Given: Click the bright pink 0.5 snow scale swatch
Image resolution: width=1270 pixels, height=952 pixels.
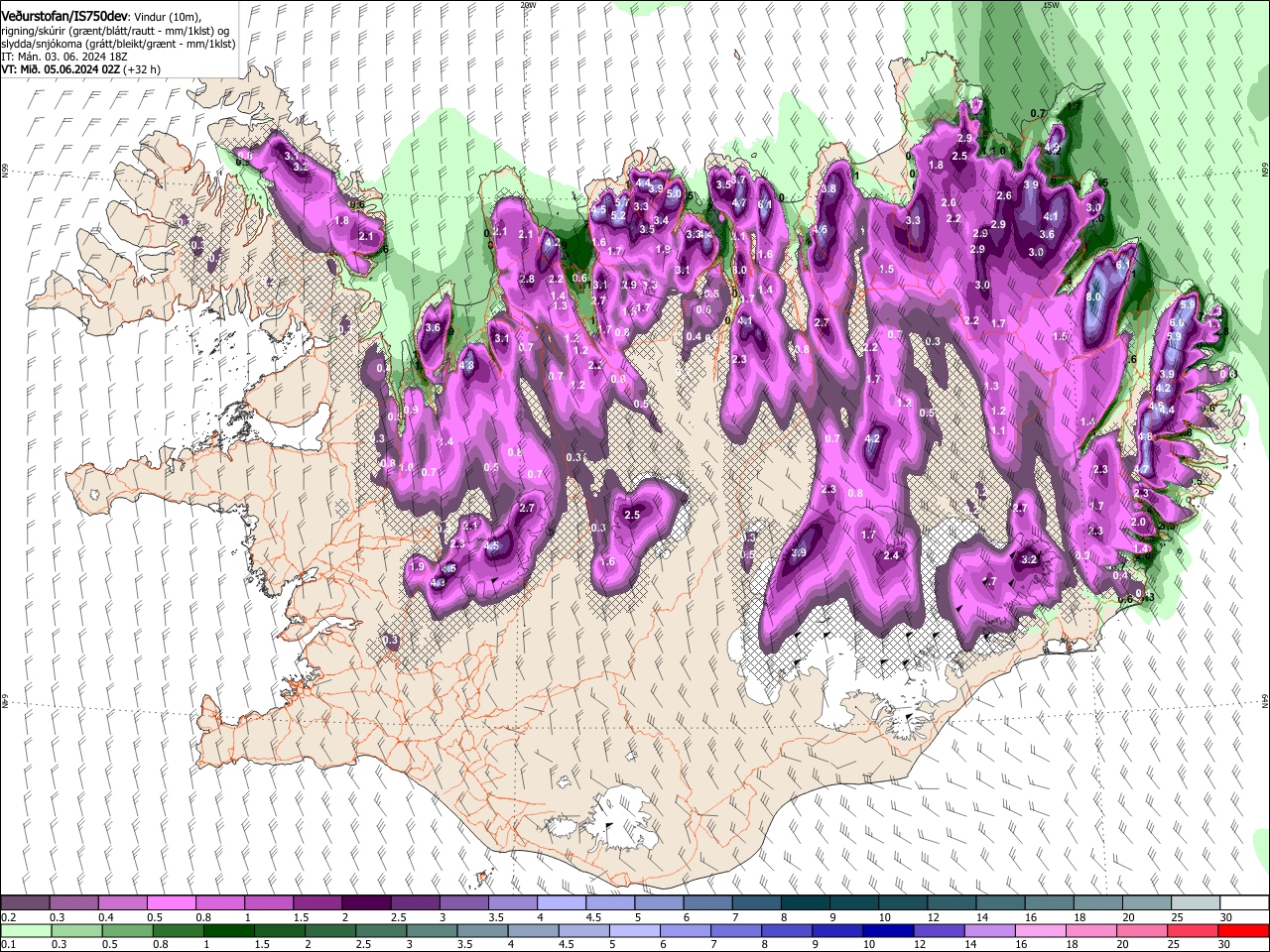Looking at the screenshot, I should coord(171,903).
